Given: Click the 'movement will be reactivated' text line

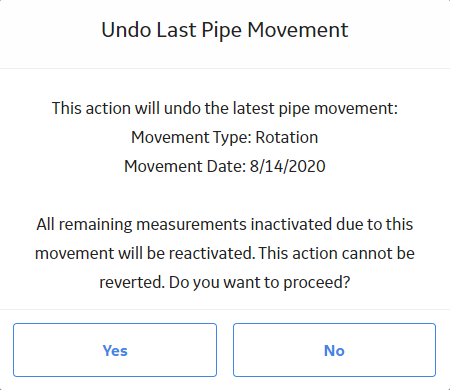Looking at the screenshot, I should 145,253.
